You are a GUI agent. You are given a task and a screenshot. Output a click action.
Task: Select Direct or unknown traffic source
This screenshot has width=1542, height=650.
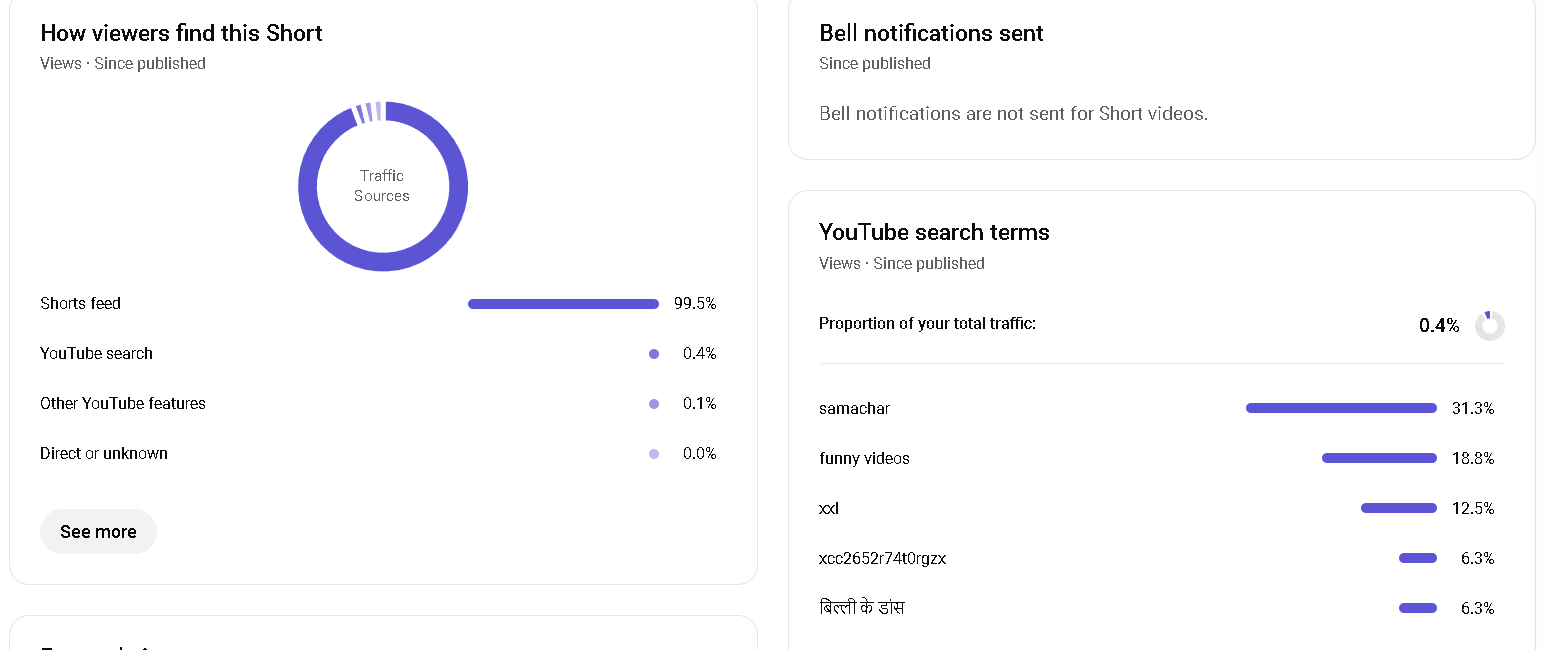coord(104,453)
